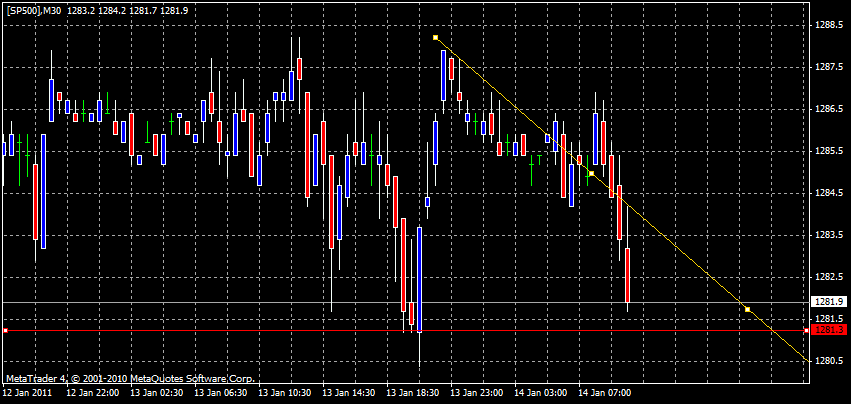Grab the red horizontal line's left handle

(x=5, y=330)
